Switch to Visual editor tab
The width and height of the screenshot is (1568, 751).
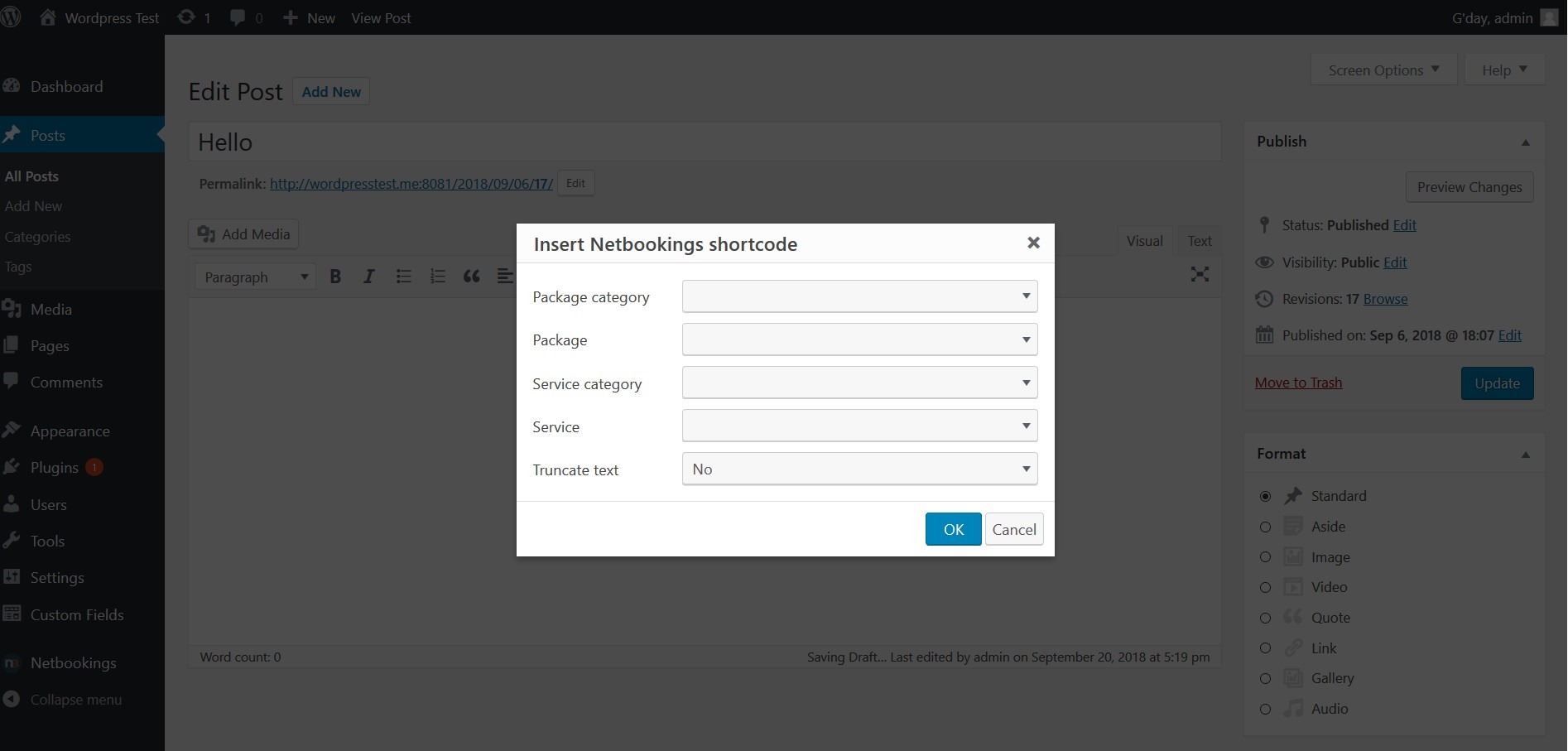[x=1144, y=241]
